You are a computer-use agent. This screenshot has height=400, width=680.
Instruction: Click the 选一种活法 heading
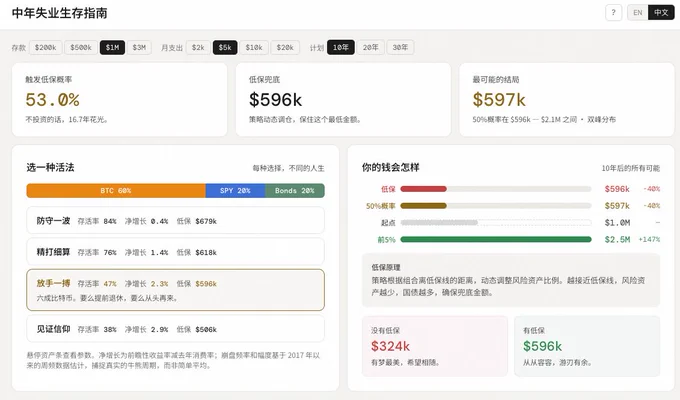click(x=50, y=167)
